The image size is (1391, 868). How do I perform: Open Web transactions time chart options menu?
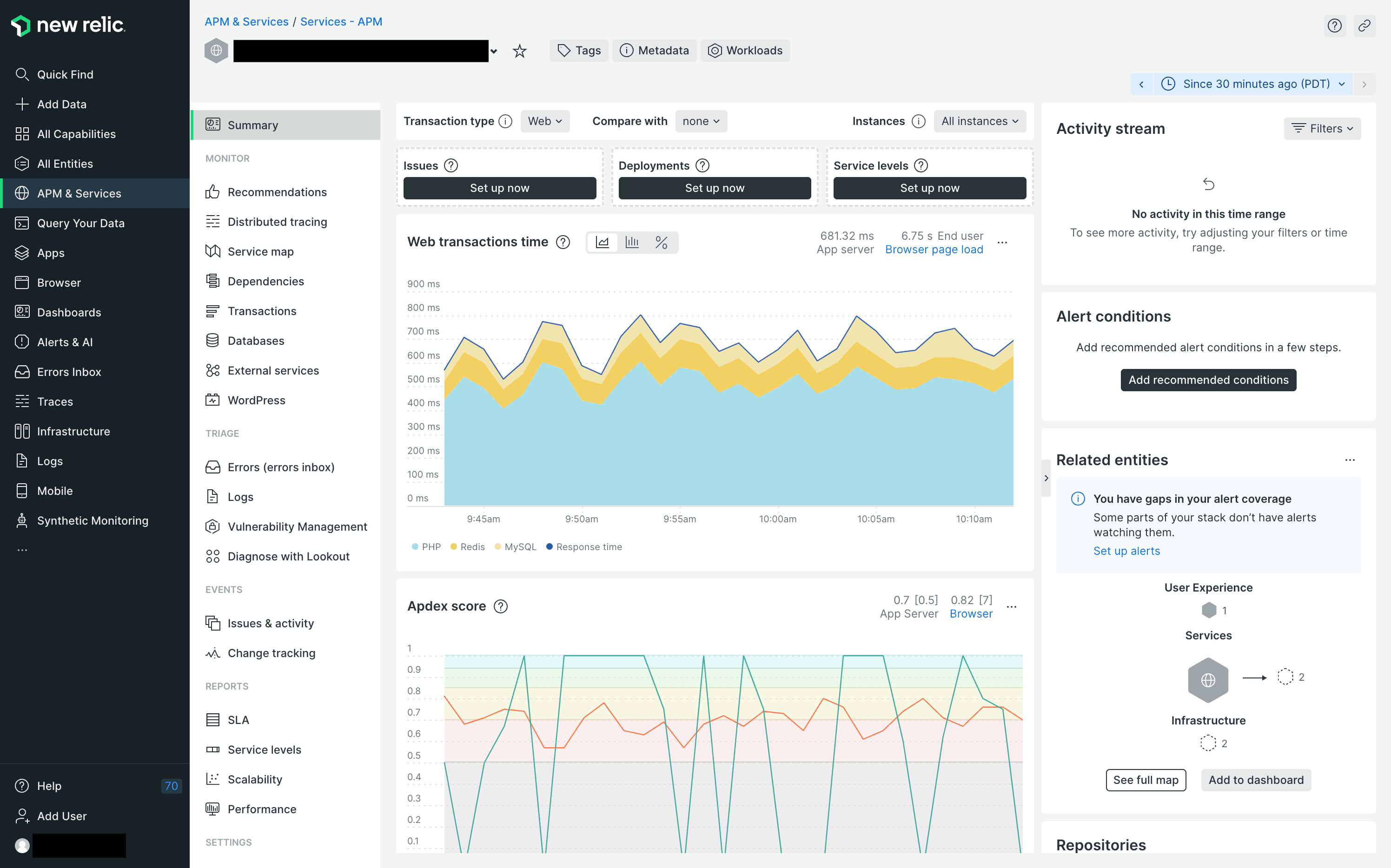pos(1002,243)
